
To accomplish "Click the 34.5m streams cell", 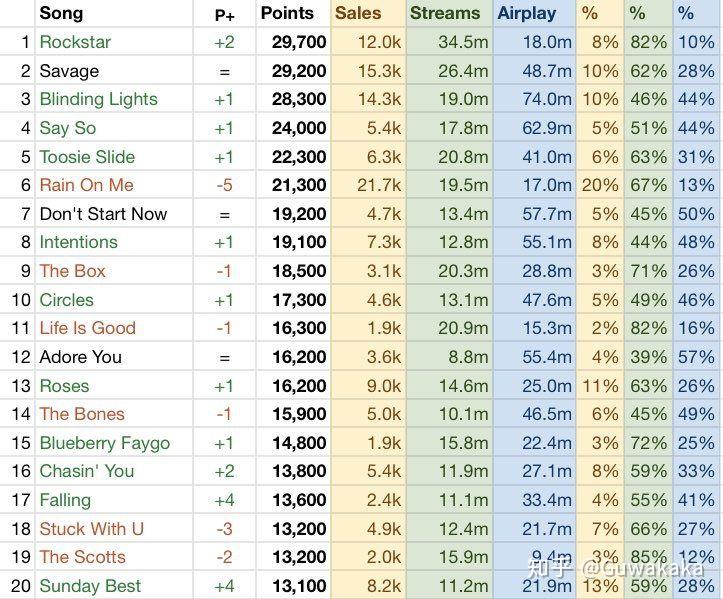I will click(463, 42).
